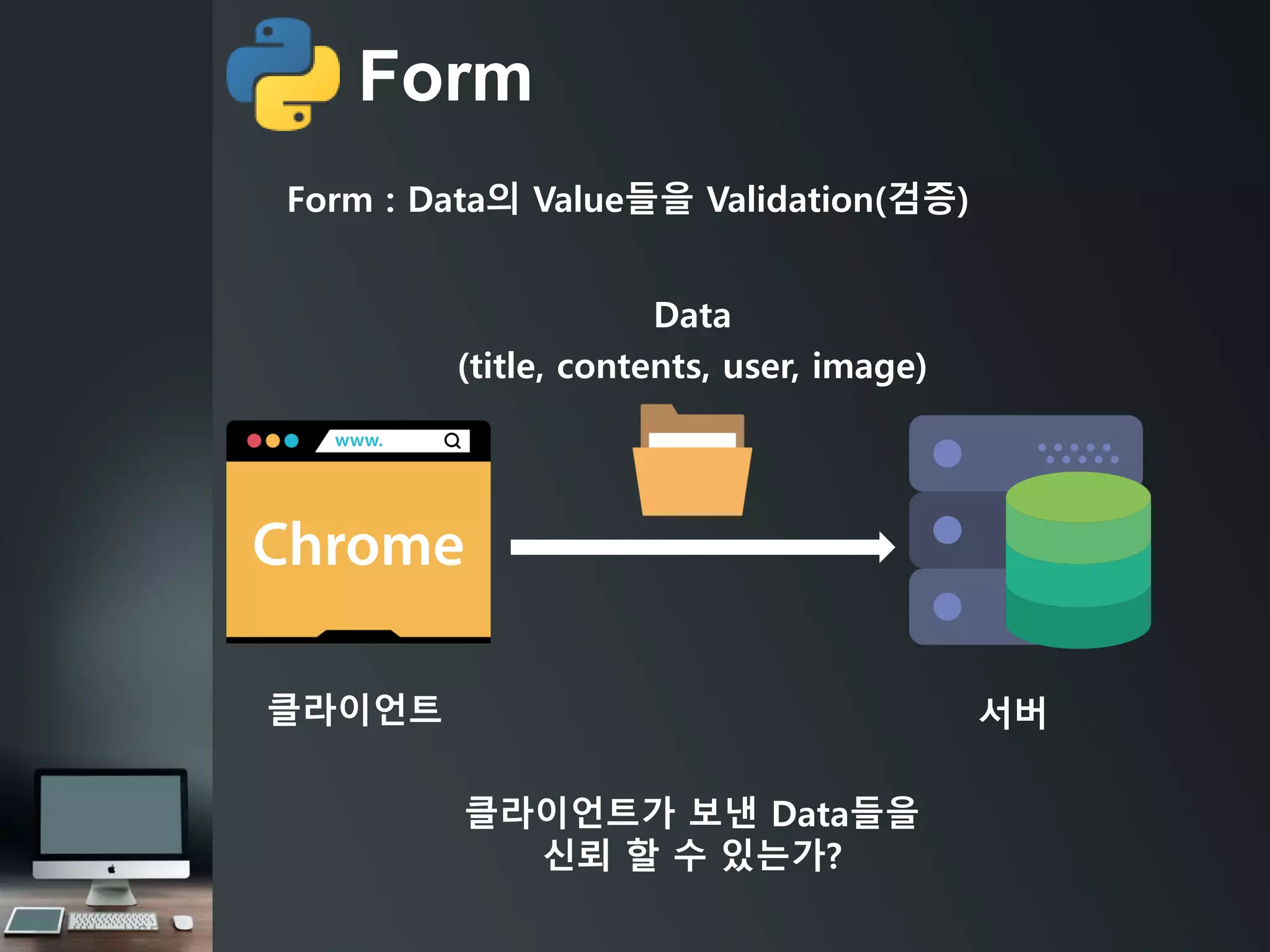The image size is (1270, 952).
Task: Click the blue dot in browser graphic
Action: pyautogui.click(x=291, y=441)
